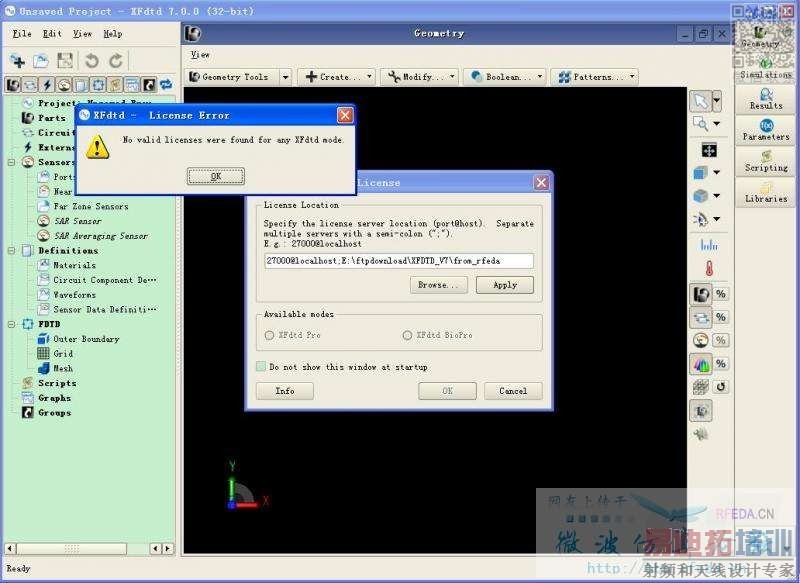The image size is (800, 583).
Task: Open the Edit menu
Action: [x=52, y=34]
